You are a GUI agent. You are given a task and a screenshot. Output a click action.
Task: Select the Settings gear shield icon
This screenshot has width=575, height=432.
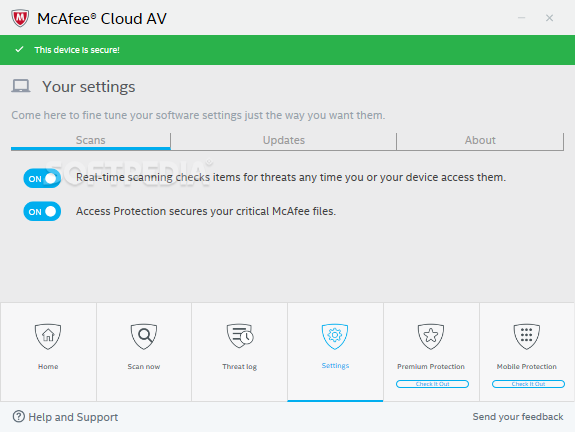tap(335, 336)
